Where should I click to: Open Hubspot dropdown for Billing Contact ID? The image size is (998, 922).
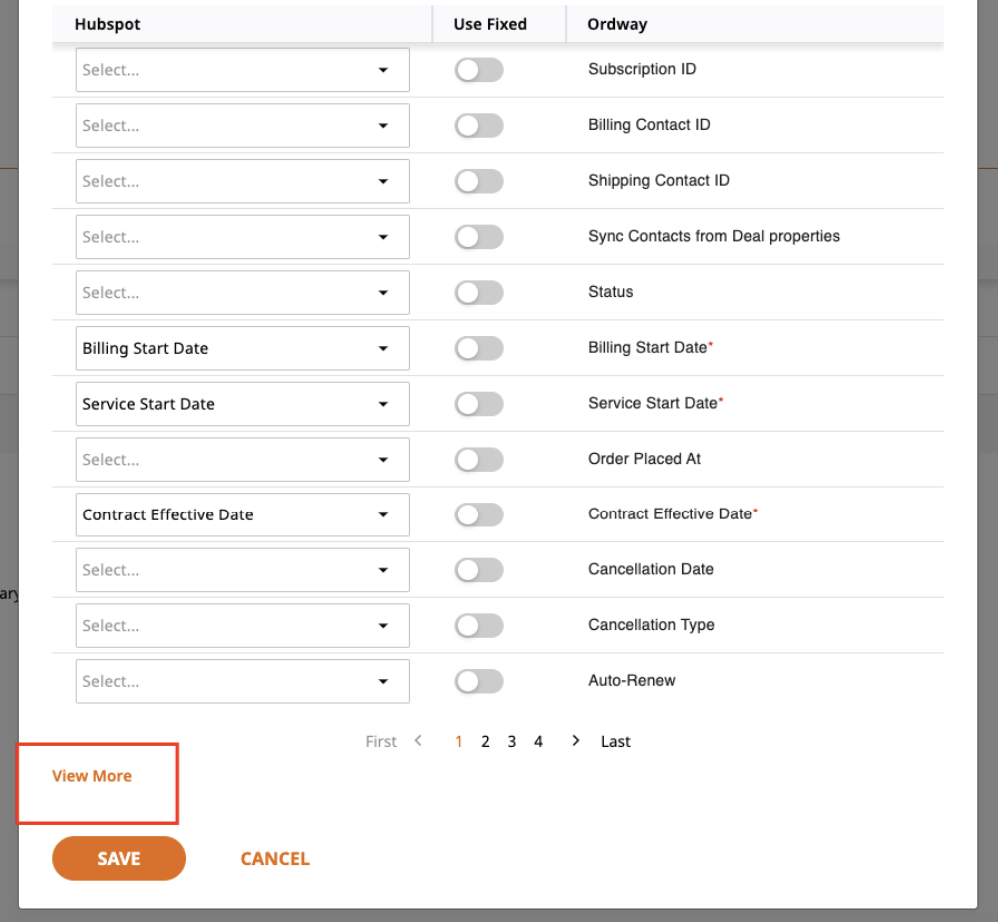[x=242, y=125]
